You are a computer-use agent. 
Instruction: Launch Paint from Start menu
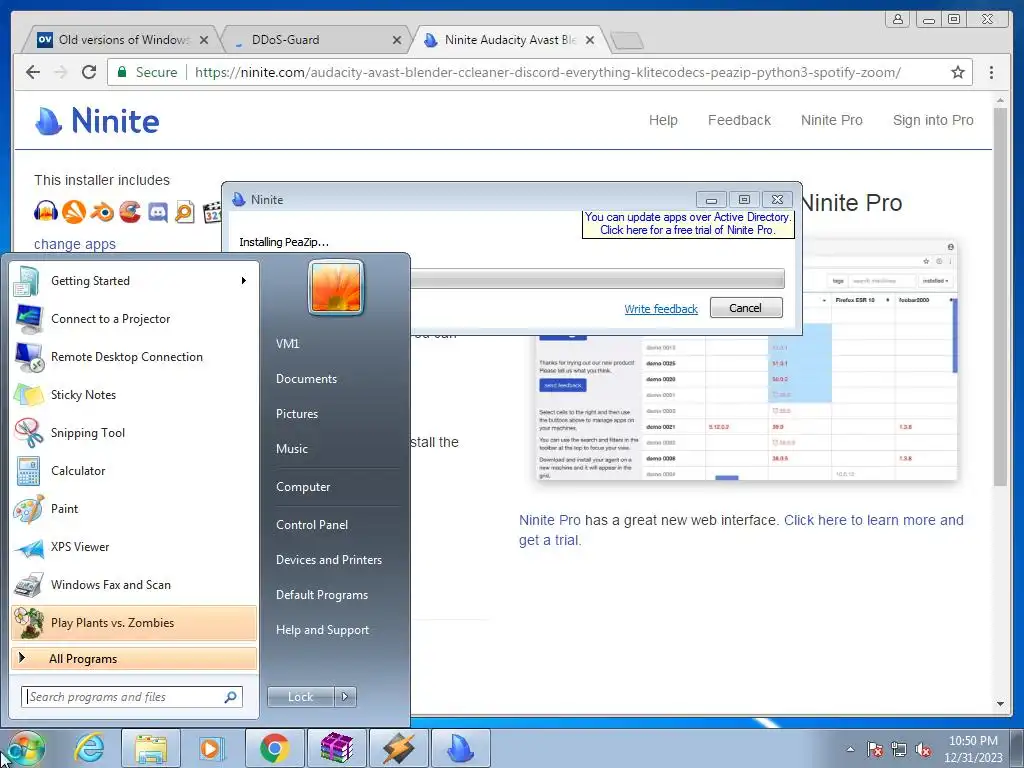[134, 509]
